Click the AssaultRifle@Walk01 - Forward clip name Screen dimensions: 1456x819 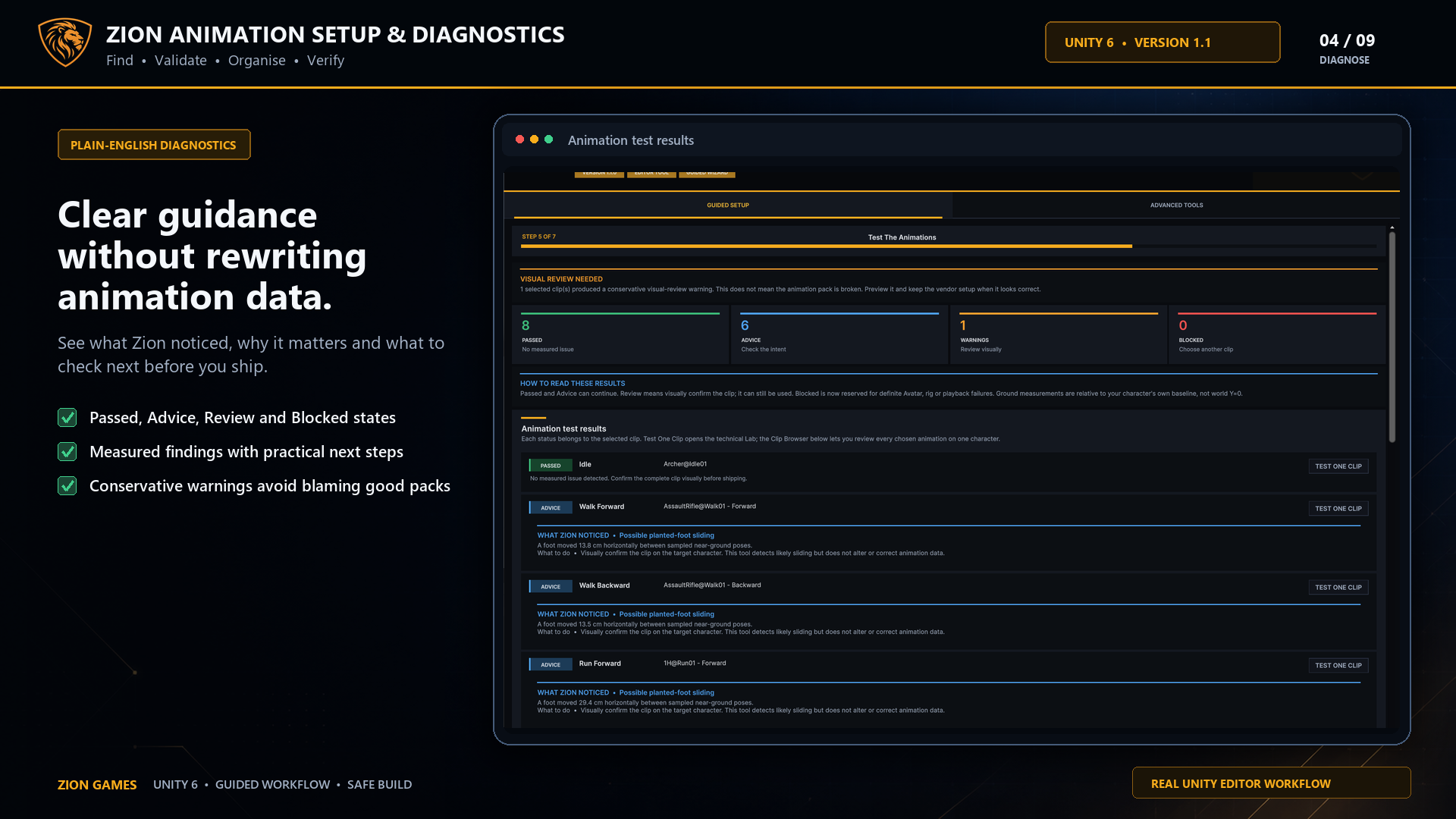pos(710,507)
